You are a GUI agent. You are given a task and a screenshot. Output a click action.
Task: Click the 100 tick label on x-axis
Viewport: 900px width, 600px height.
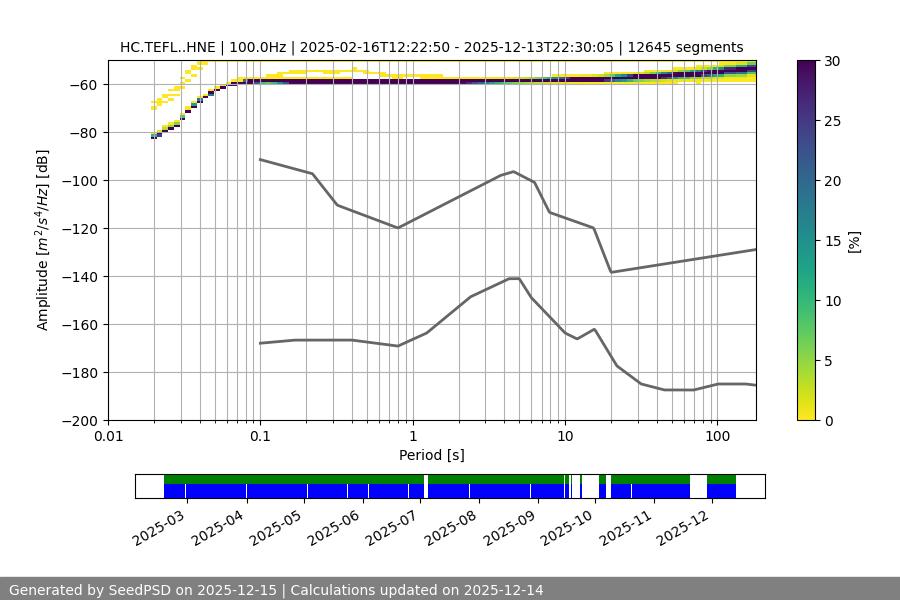click(716, 436)
